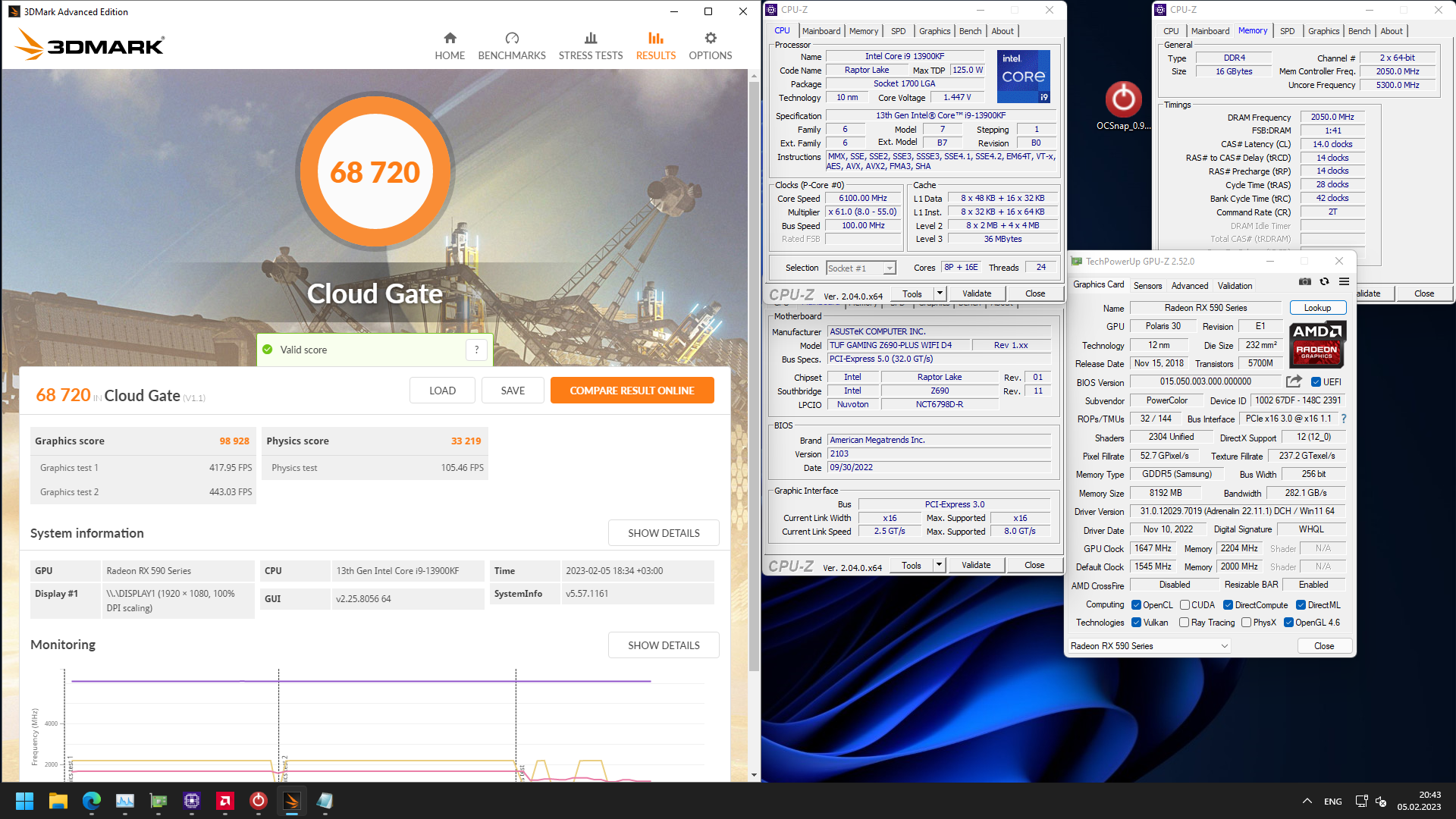Open the Windows Start menu
This screenshot has width=1456, height=819.
point(24,801)
